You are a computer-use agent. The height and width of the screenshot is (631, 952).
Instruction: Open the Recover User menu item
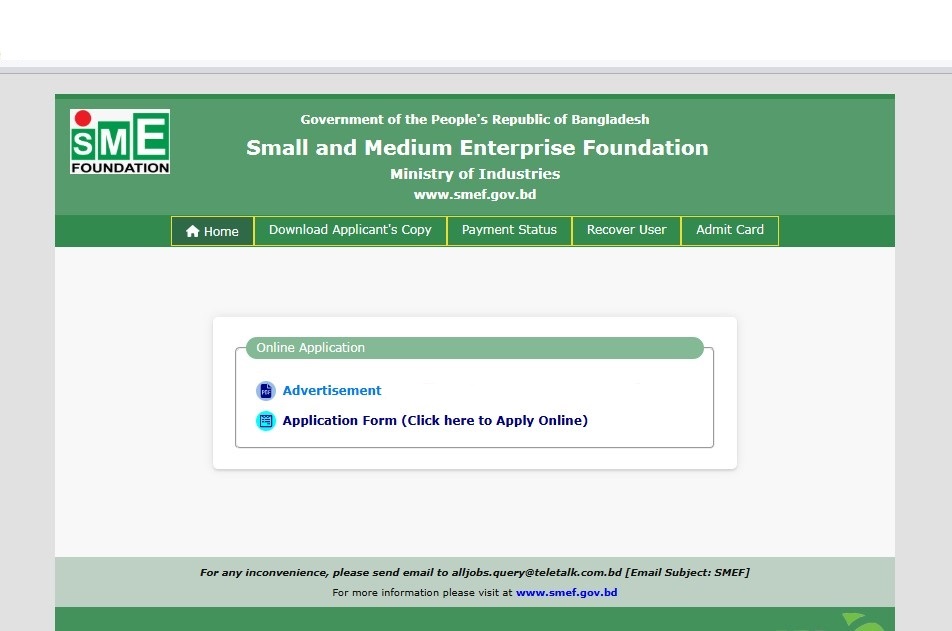tap(627, 231)
